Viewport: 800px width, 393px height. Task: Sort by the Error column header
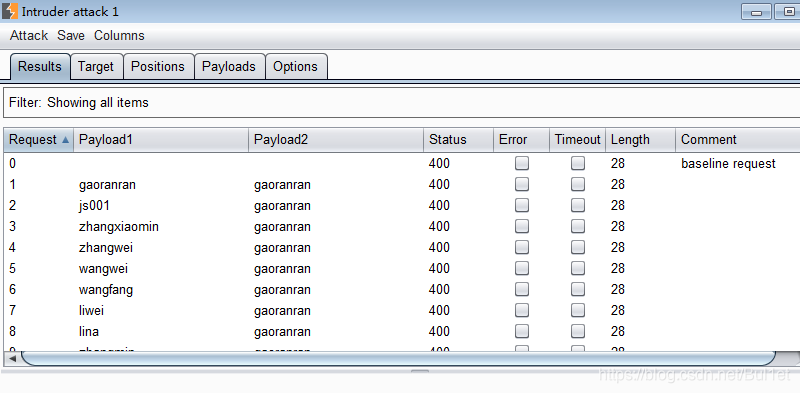click(521, 140)
